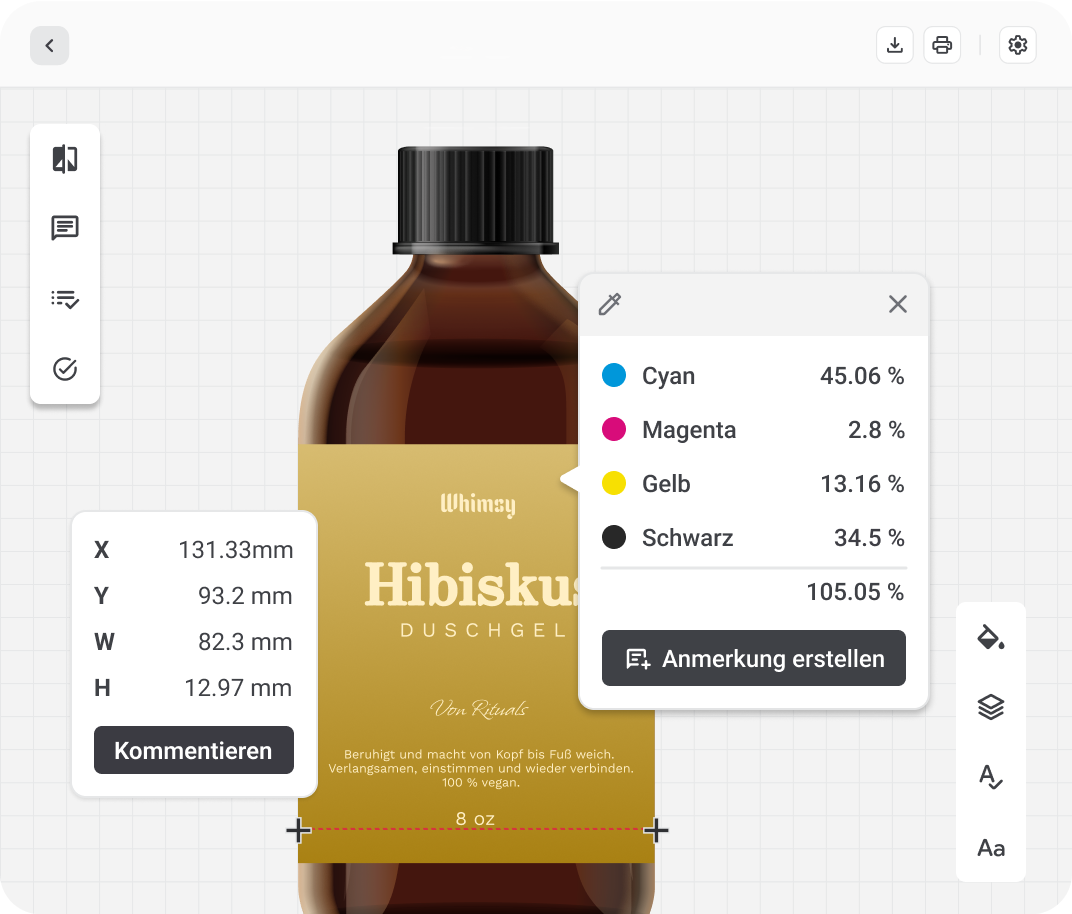The height and width of the screenshot is (914, 1072).
Task: Click the Anmerkung erstellen button
Action: 753,659
